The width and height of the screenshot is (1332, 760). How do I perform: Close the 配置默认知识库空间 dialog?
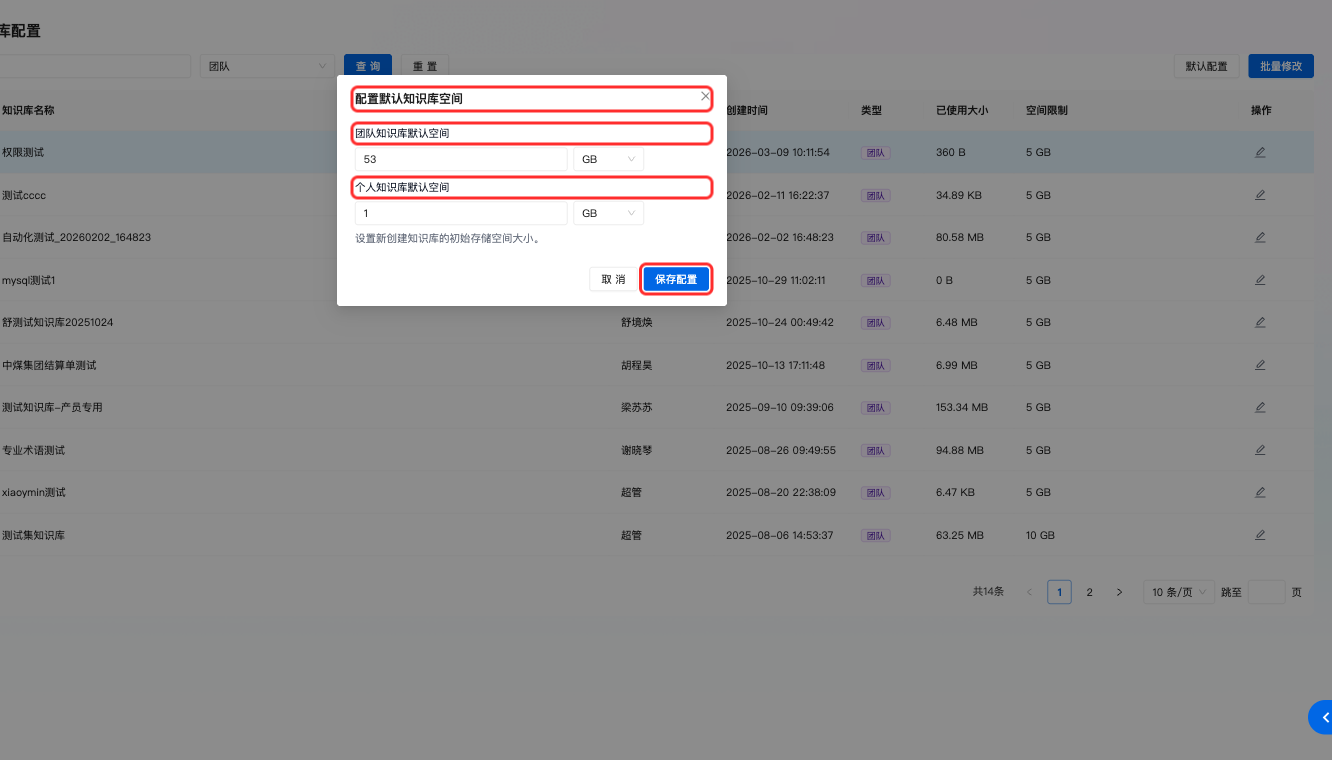(x=705, y=97)
